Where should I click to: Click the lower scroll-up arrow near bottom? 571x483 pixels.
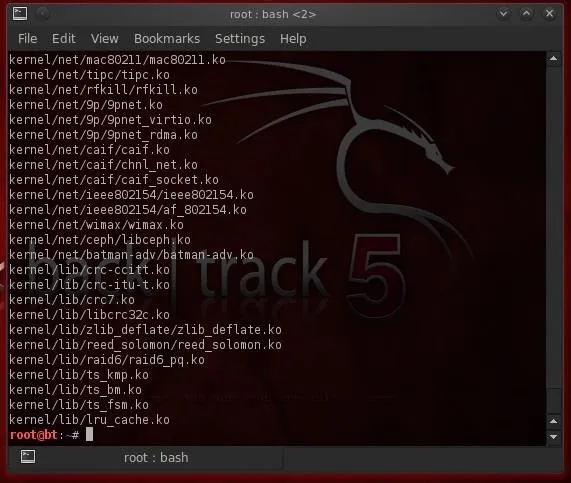pyautogui.click(x=554, y=421)
